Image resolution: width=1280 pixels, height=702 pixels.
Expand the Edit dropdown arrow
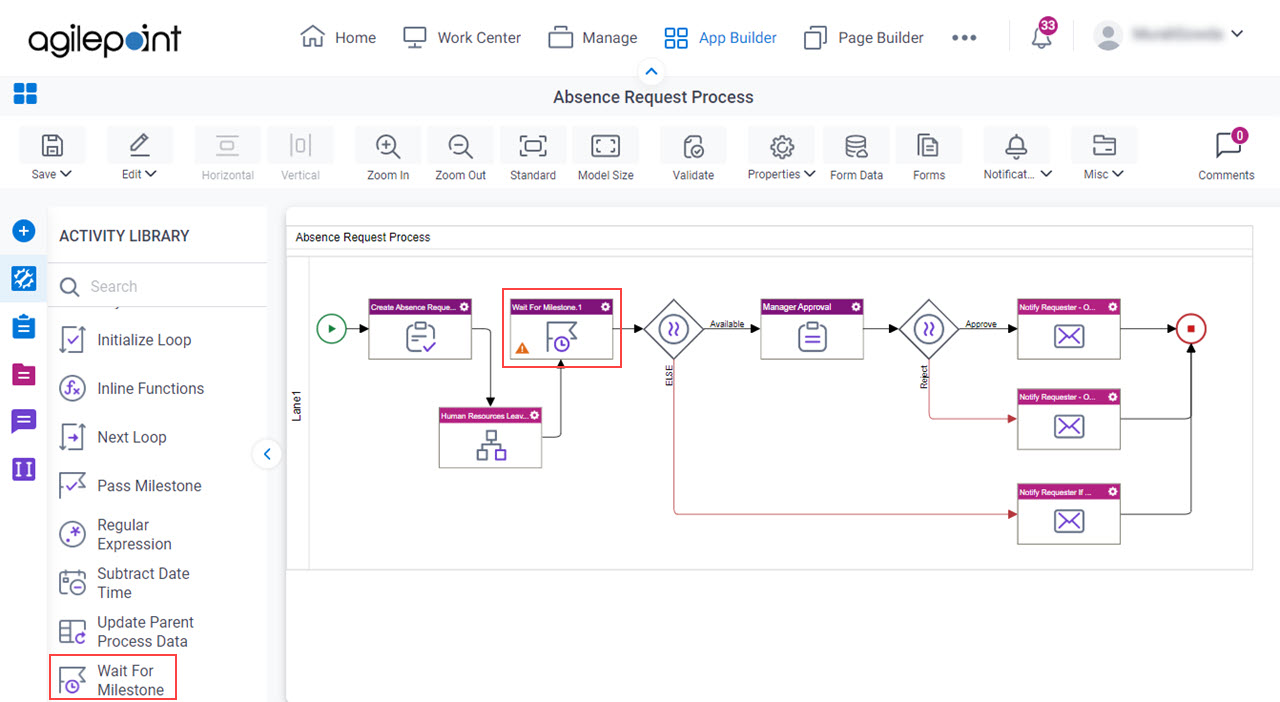click(151, 174)
